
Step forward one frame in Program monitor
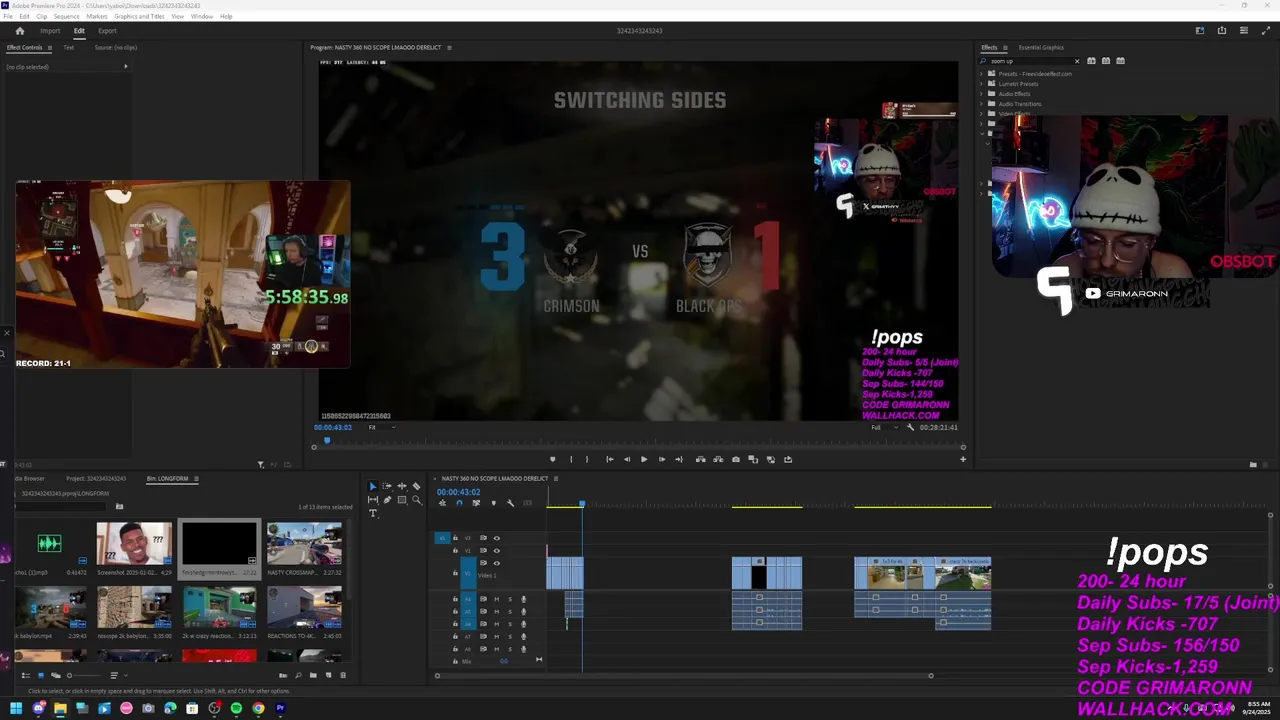pyautogui.click(x=661, y=459)
